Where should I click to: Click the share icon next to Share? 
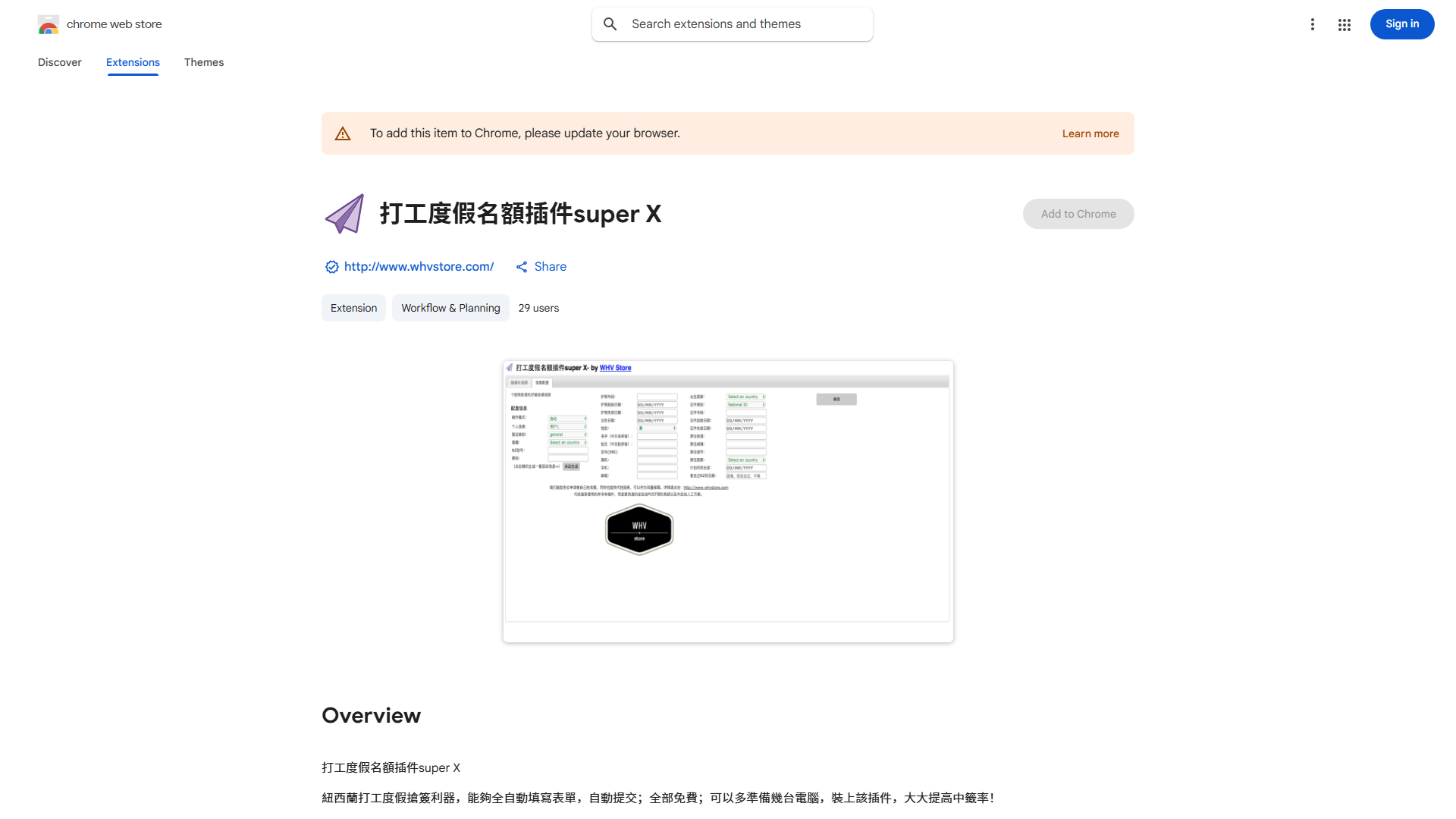pos(522,267)
